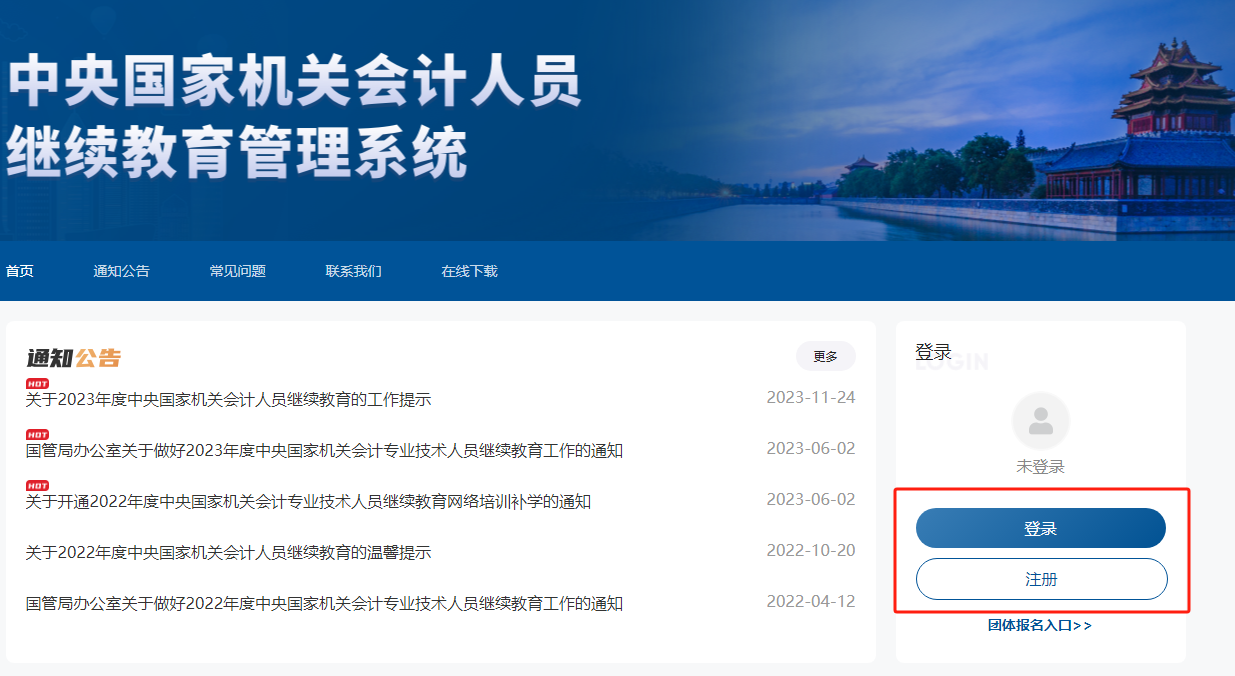Click the 登录 button to sign in
The height and width of the screenshot is (676, 1235).
[x=1040, y=527]
